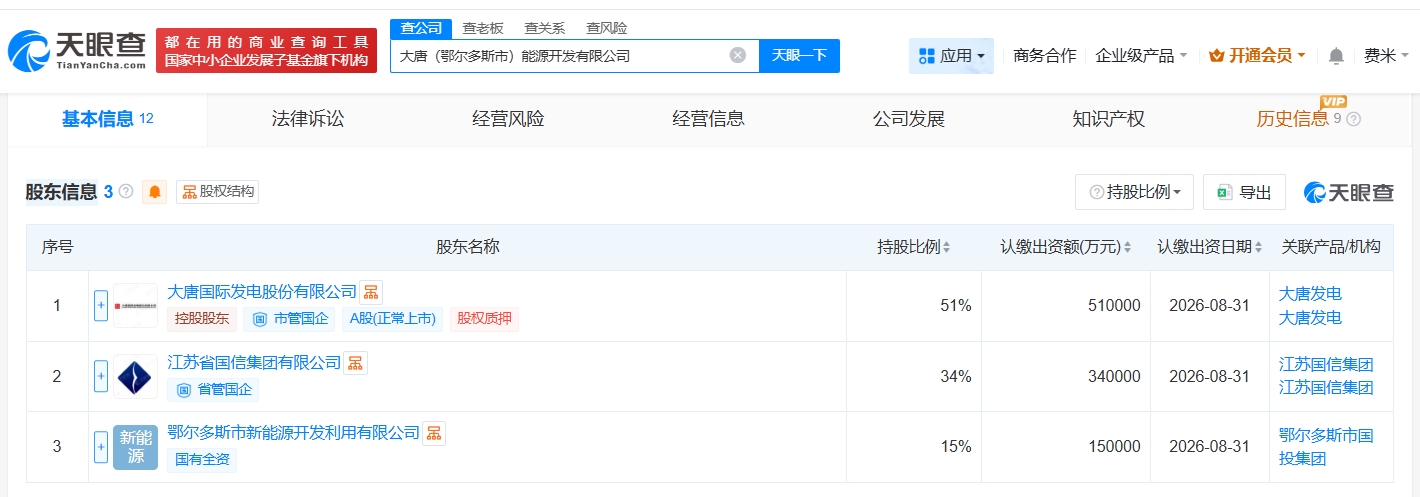
Task: Click the help icon next to 股东信息 3
Action: 126,191
